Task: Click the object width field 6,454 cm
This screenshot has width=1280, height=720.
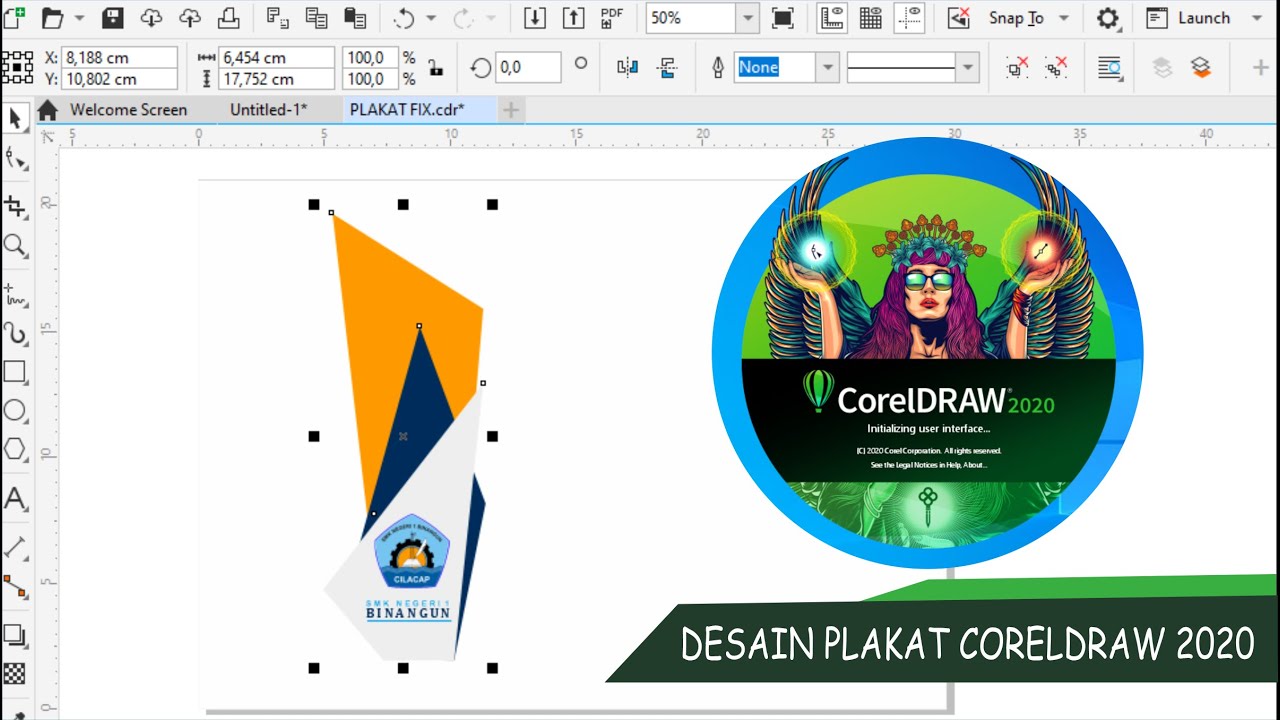Action: 277,58
